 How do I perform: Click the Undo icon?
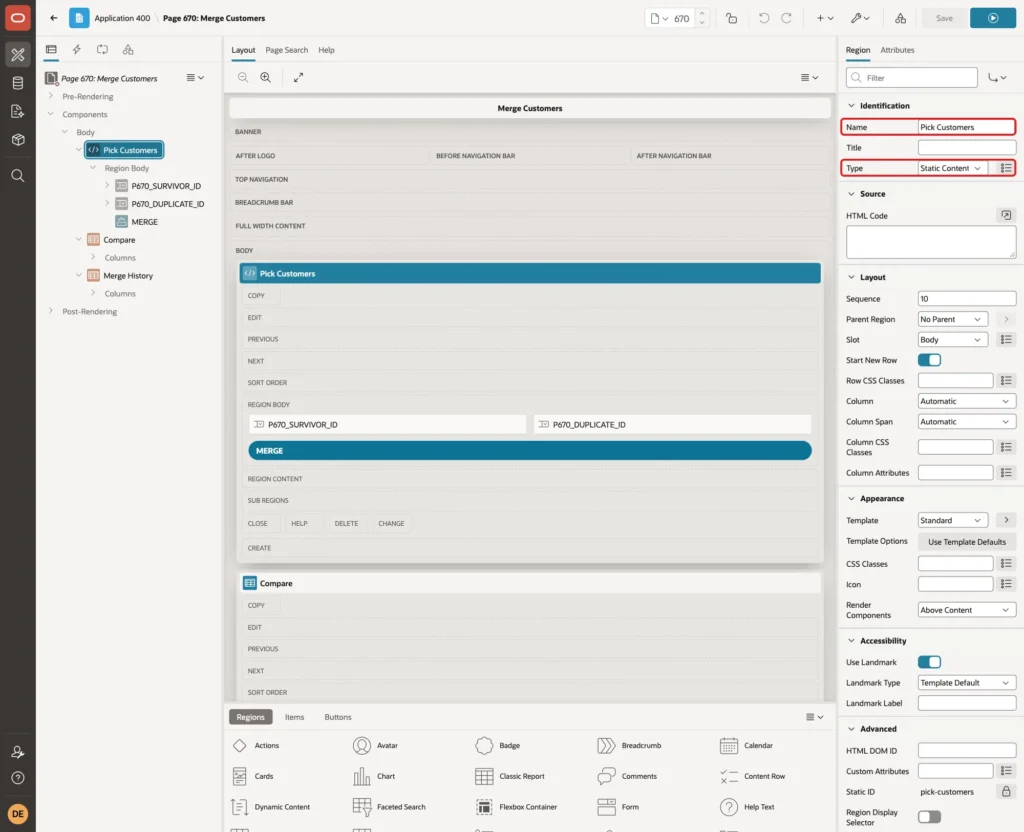763,18
